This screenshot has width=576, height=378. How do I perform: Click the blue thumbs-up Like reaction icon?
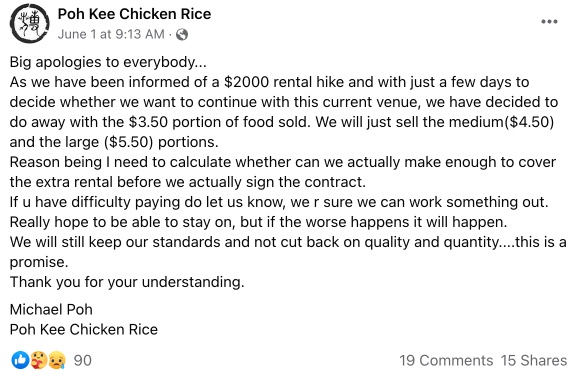20,360
